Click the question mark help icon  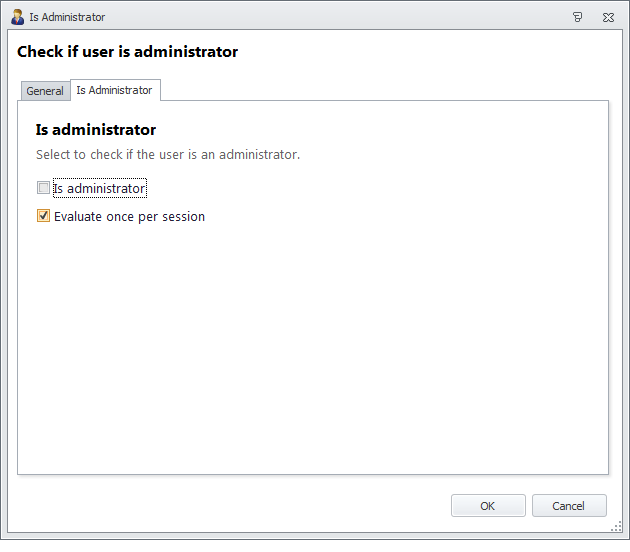pyautogui.click(x=577, y=17)
